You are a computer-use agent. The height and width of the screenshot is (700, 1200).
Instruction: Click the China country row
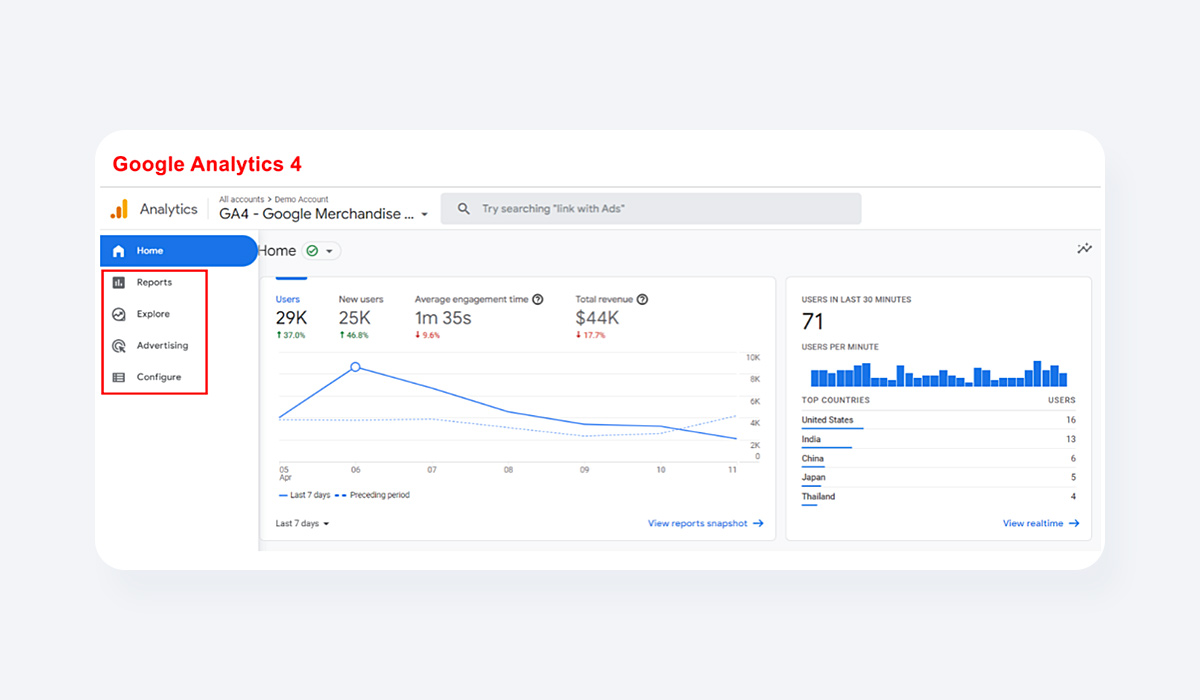pos(938,459)
